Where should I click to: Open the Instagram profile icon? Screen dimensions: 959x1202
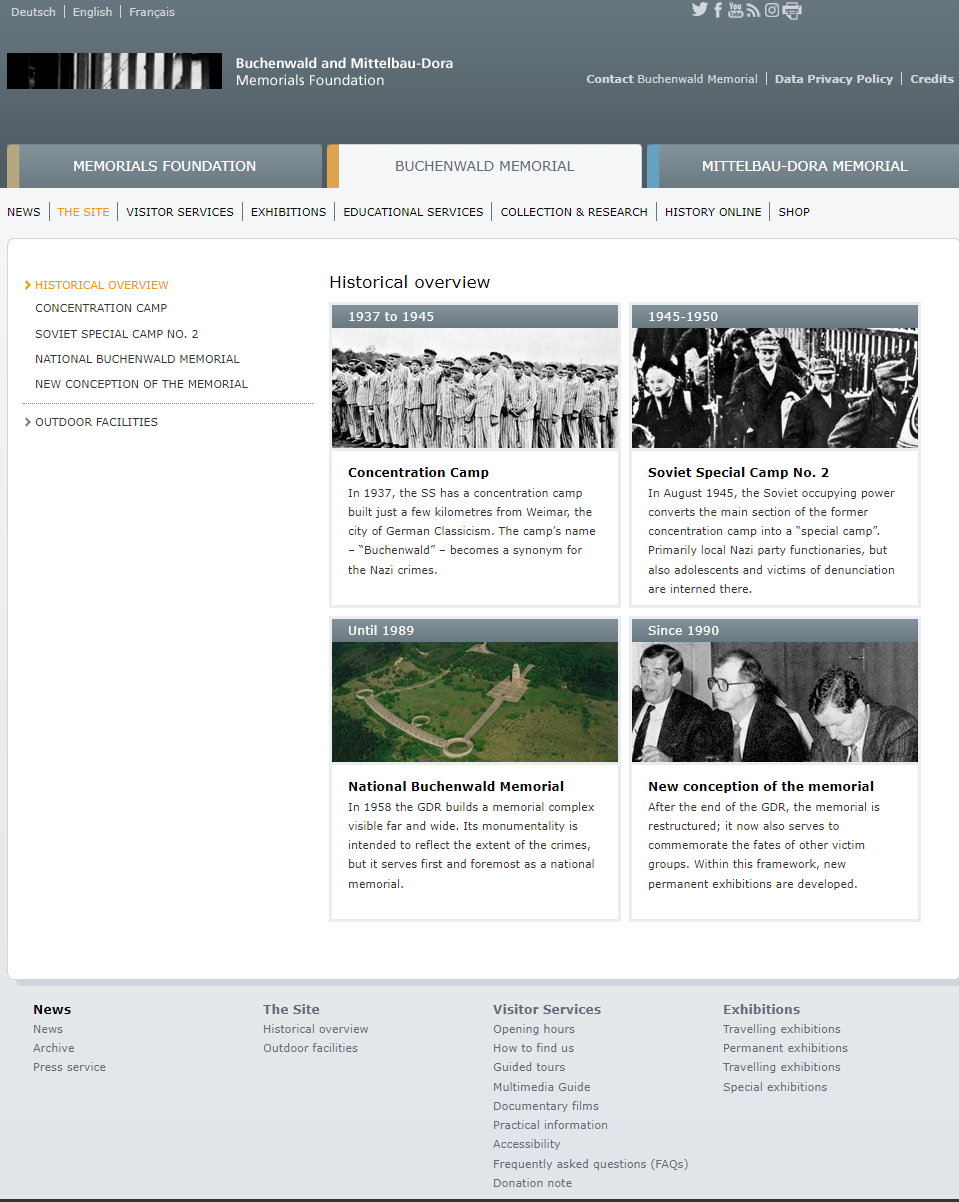point(772,10)
